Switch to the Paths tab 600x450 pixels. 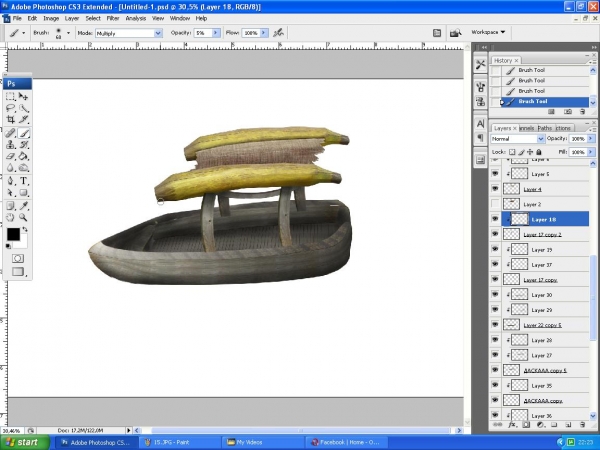[x=545, y=128]
